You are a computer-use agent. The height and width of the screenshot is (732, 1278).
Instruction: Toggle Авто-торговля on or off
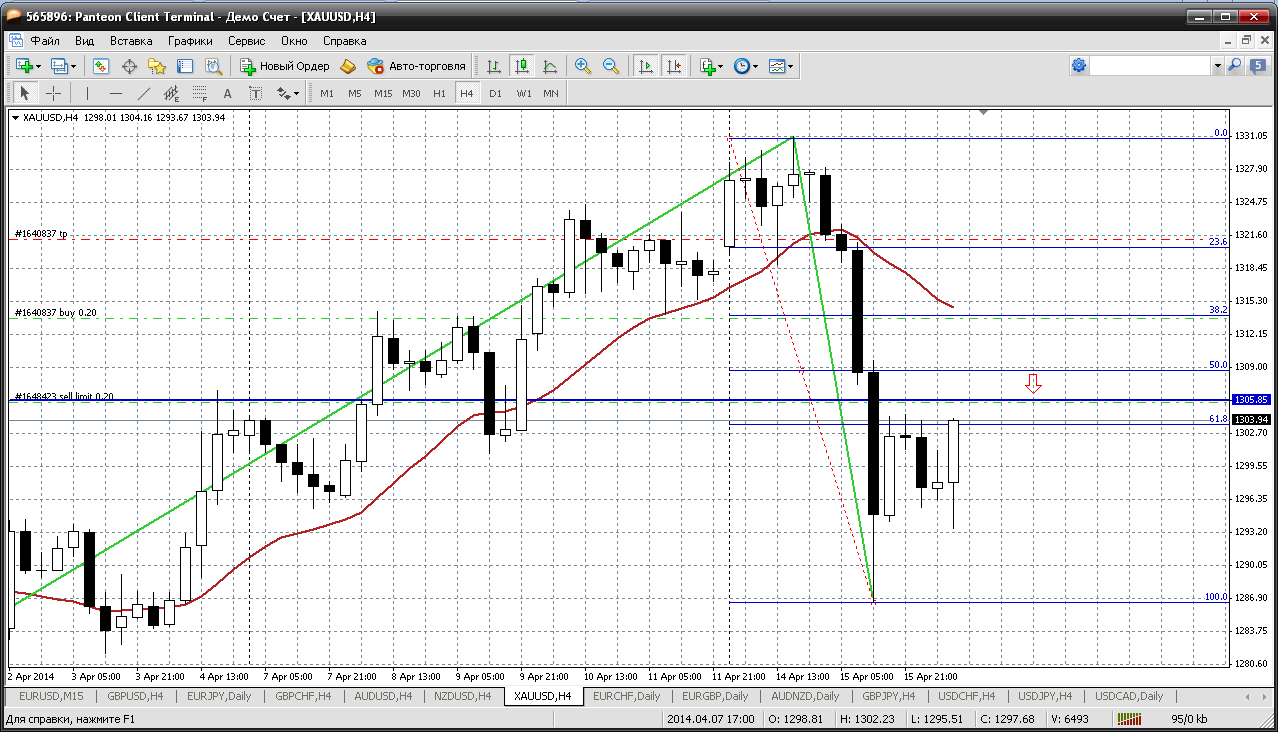coord(417,66)
